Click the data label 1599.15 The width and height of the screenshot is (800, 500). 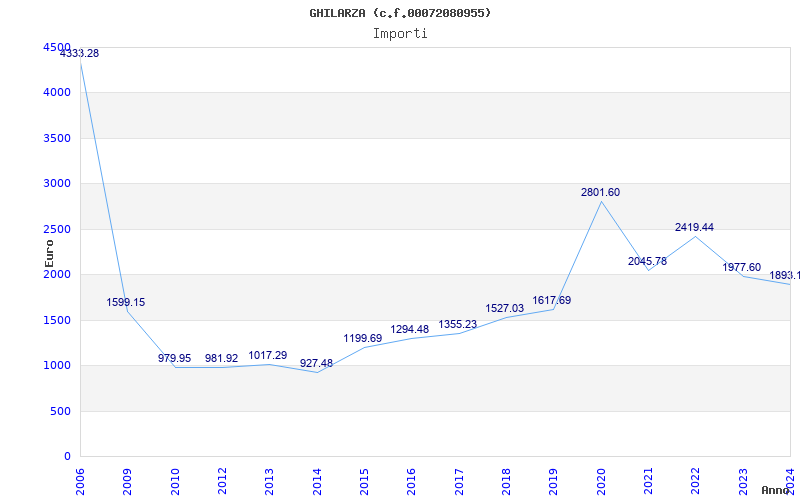[126, 303]
